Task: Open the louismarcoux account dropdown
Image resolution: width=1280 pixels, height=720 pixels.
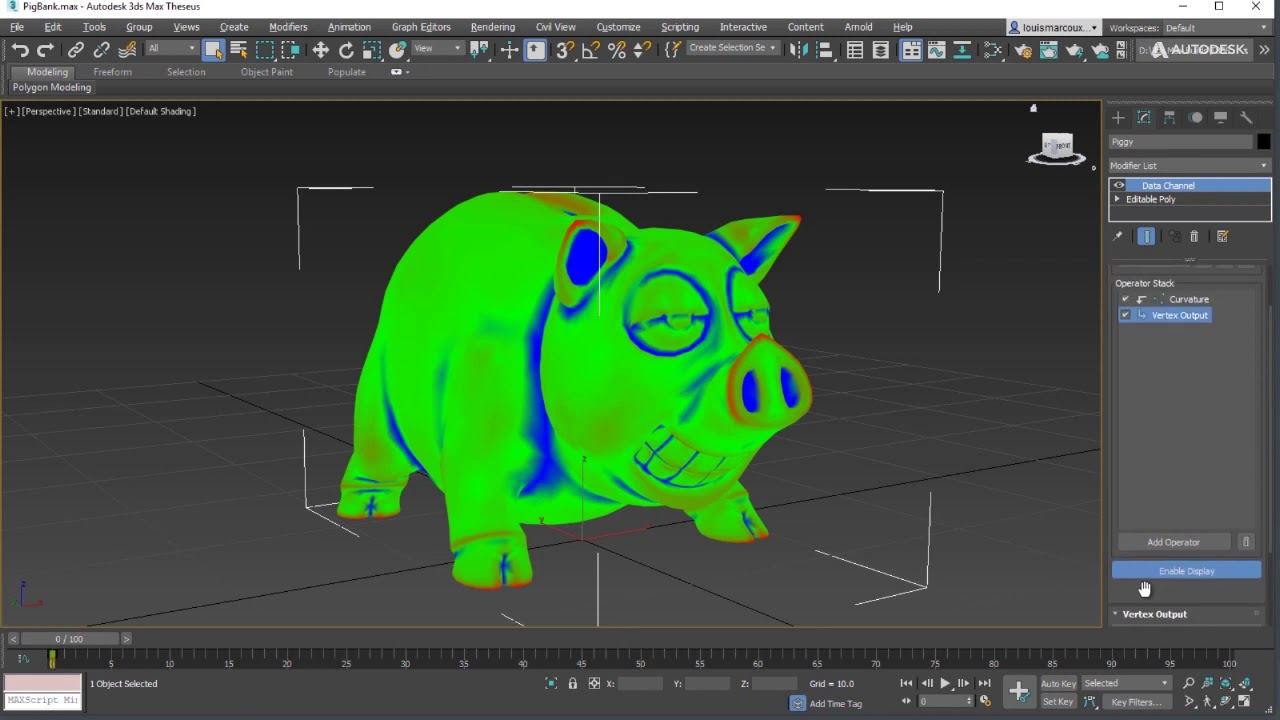Action: (1053, 28)
